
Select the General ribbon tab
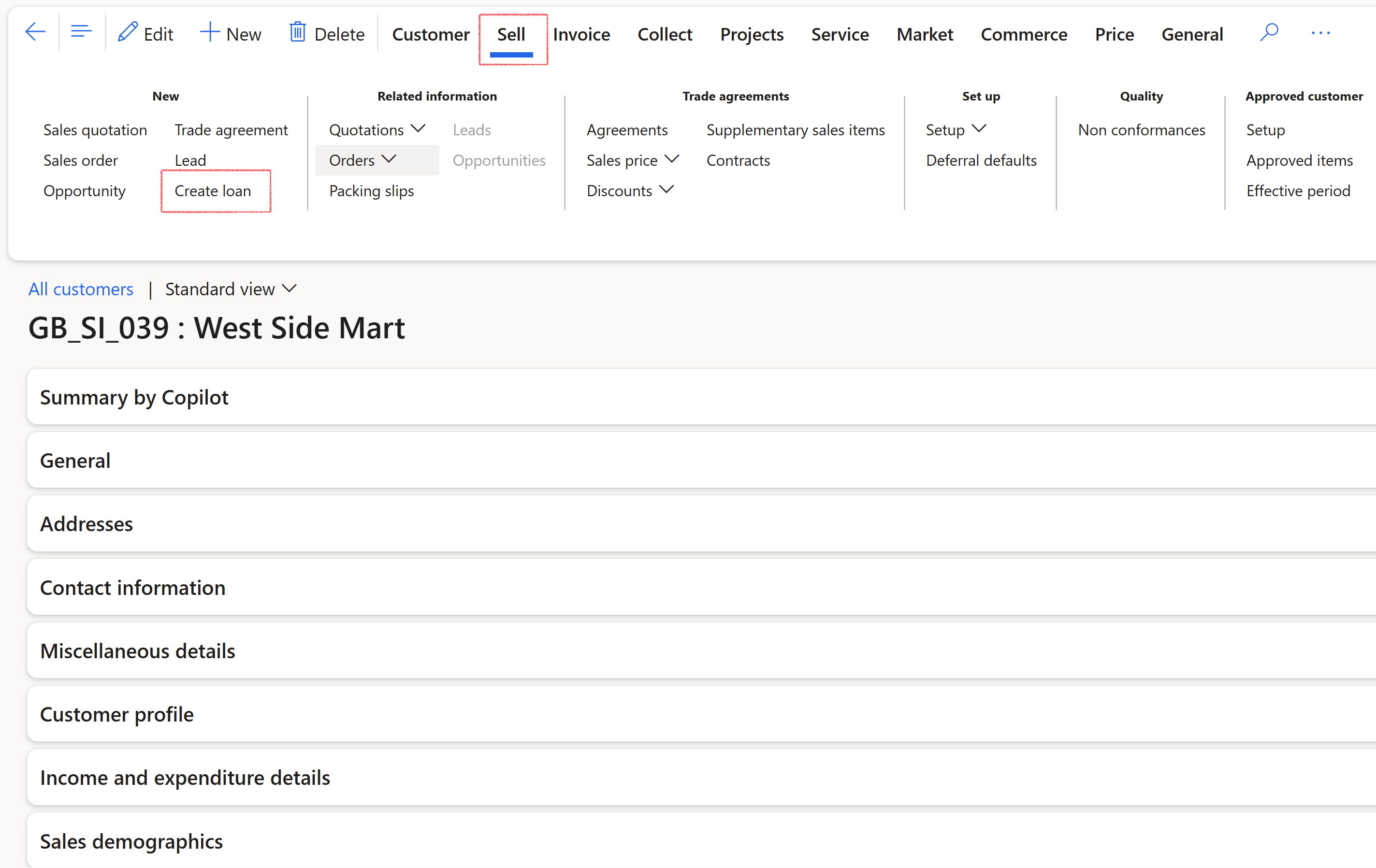[x=1192, y=34]
